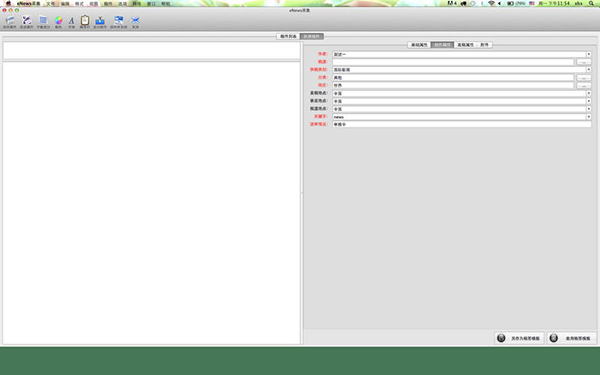
Task: Click the '...' button beside 稿源 field
Action: tap(584, 62)
